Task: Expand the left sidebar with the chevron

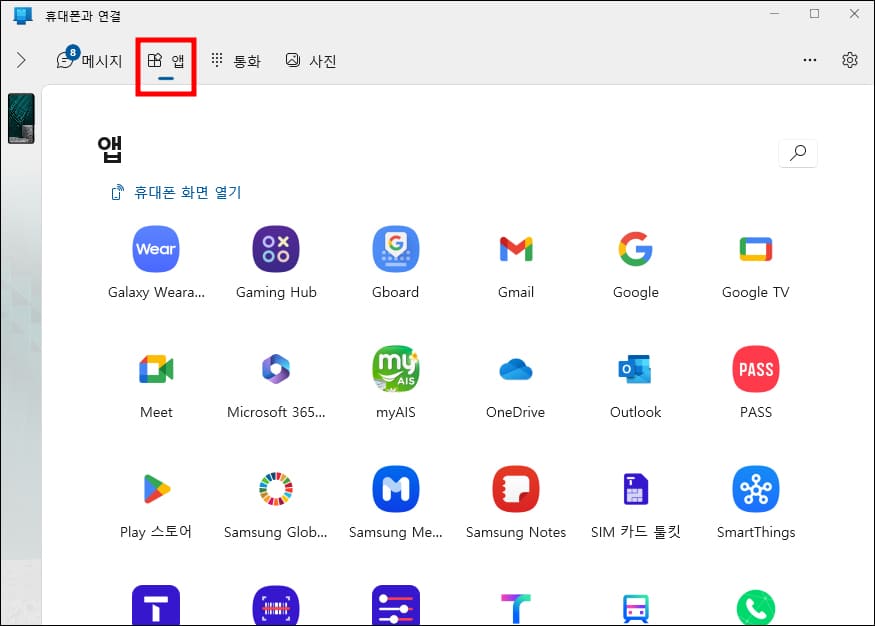Action: pos(21,58)
